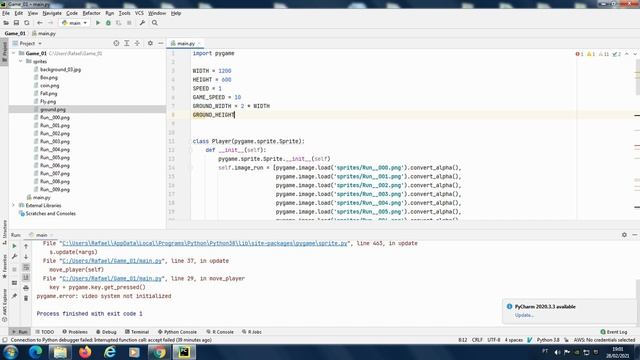
Task: Open Run panel gear settings
Action: [624, 235]
